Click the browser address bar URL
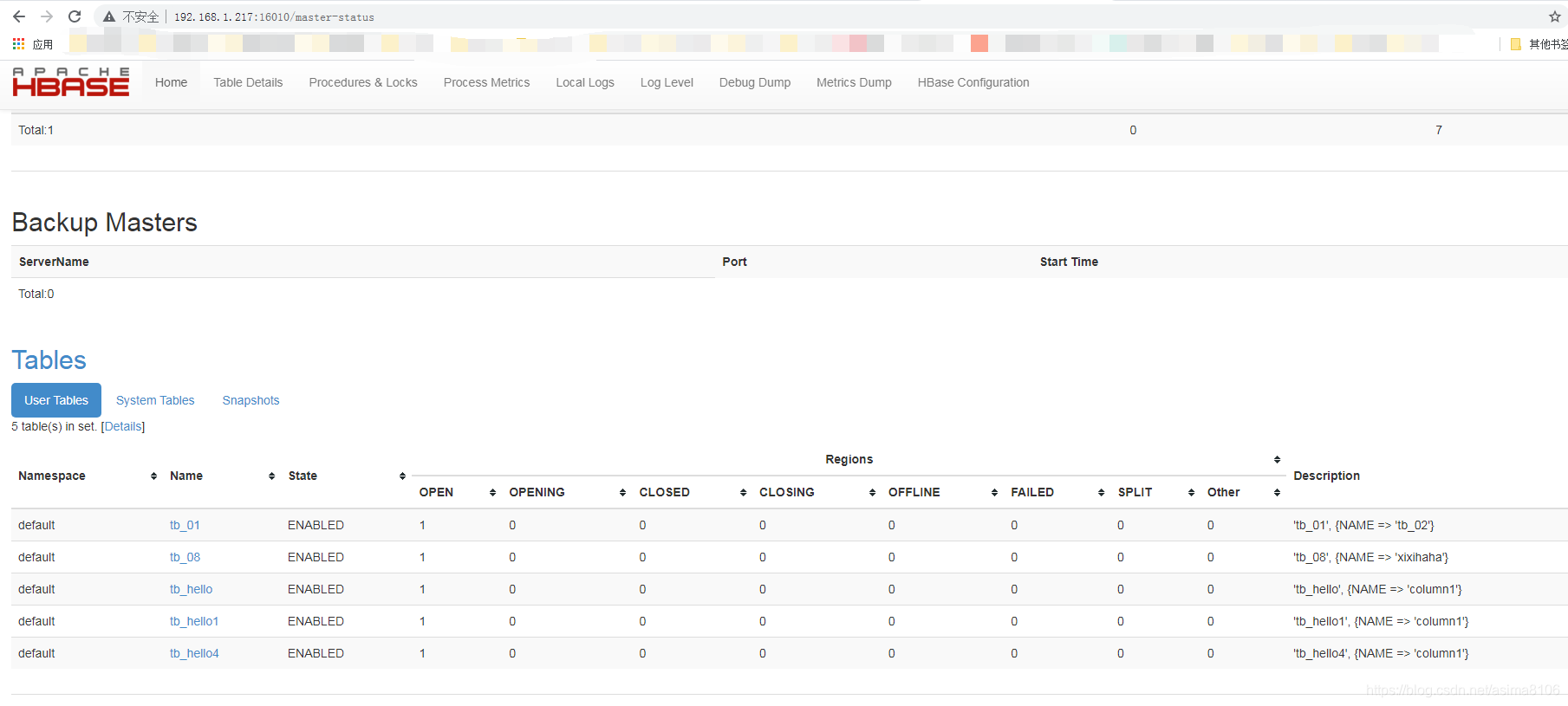This screenshot has height=706, width=1568. (274, 17)
